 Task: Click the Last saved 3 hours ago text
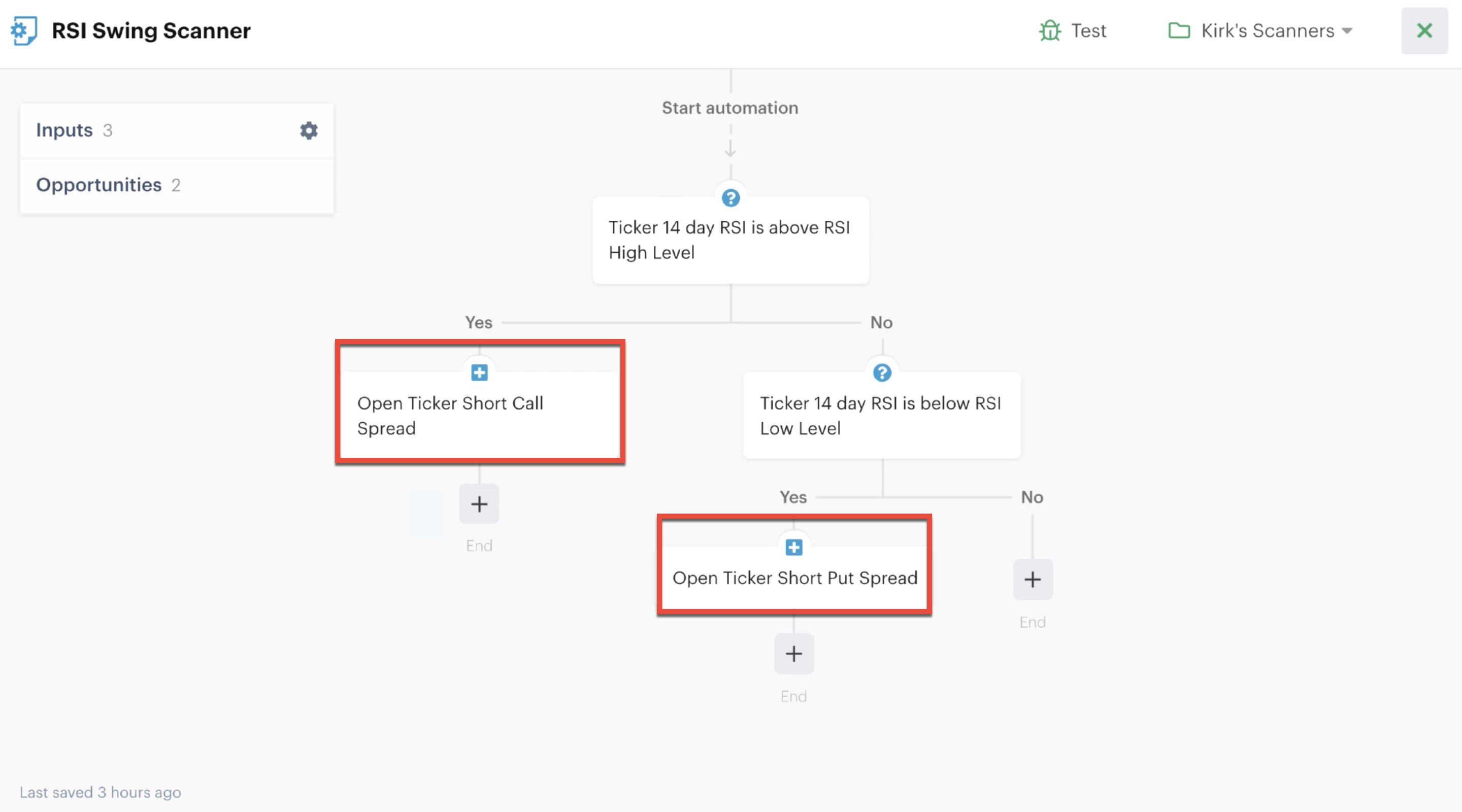tap(101, 792)
